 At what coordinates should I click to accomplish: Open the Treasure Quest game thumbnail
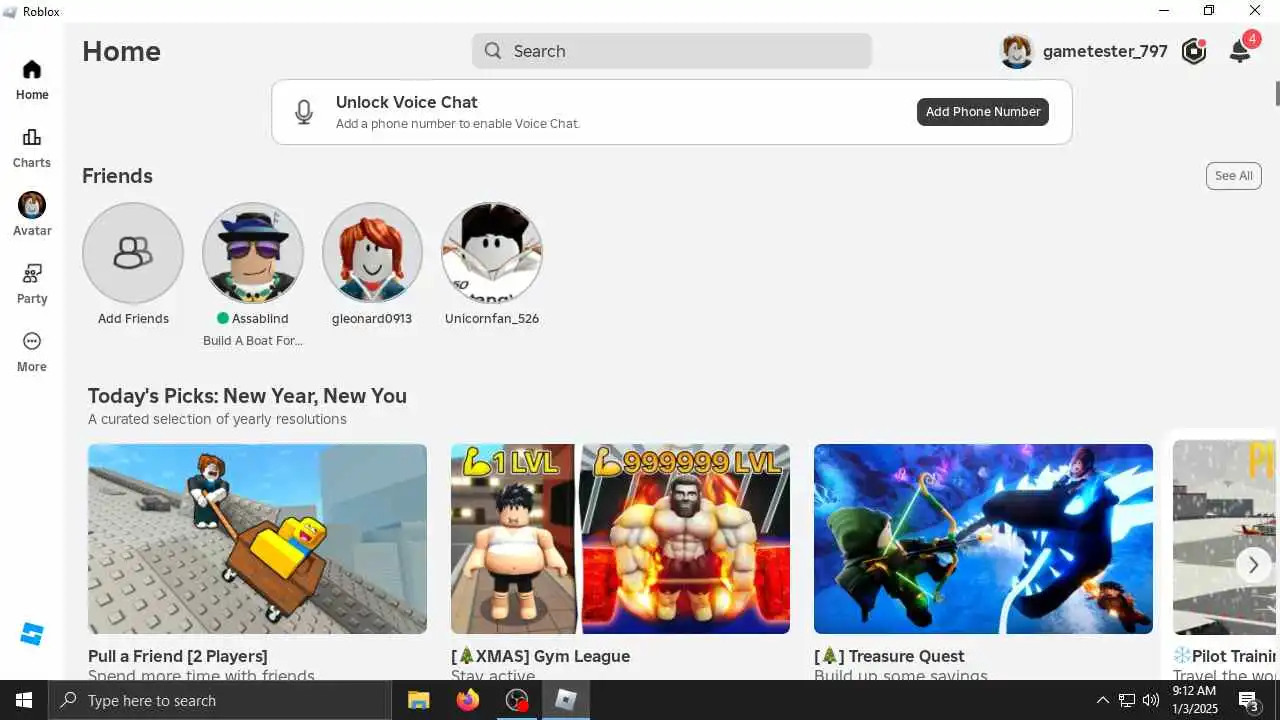pyautogui.click(x=983, y=539)
